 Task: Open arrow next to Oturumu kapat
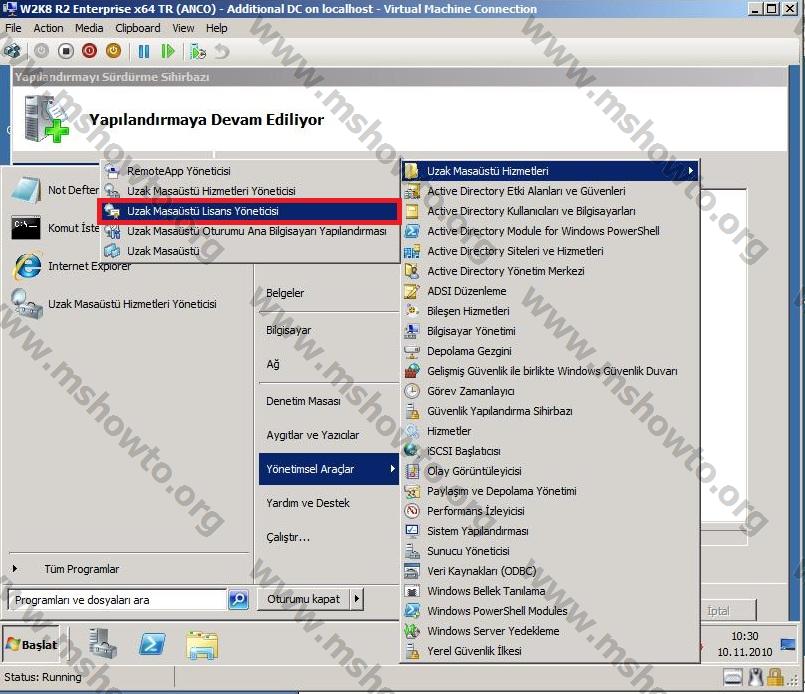pyautogui.click(x=357, y=599)
